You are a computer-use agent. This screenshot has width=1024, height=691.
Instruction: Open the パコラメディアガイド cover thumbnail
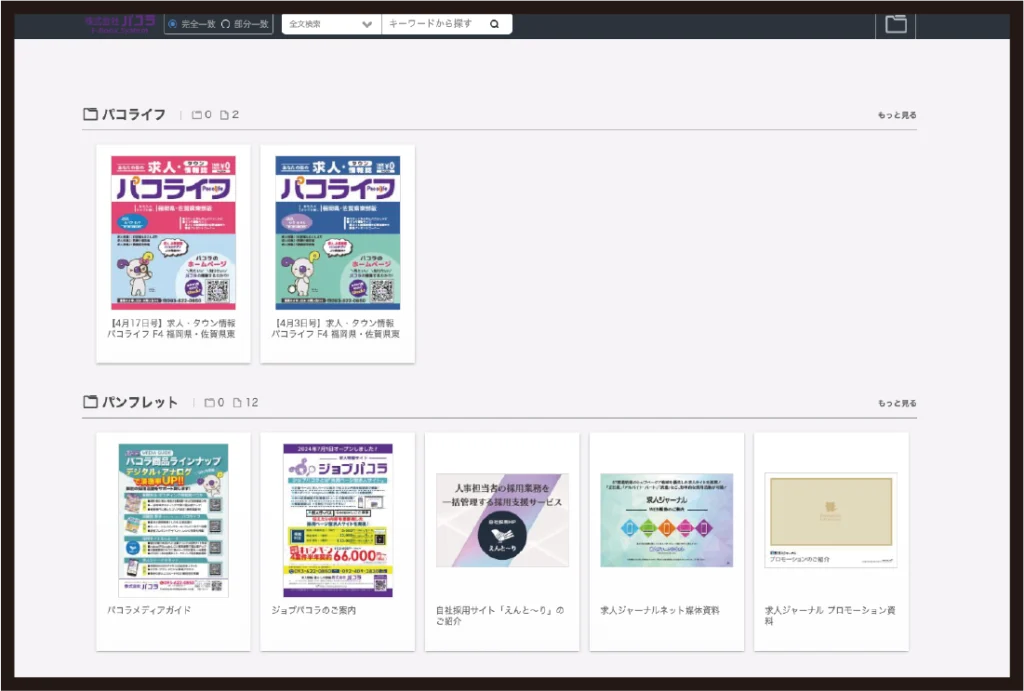click(x=173, y=521)
